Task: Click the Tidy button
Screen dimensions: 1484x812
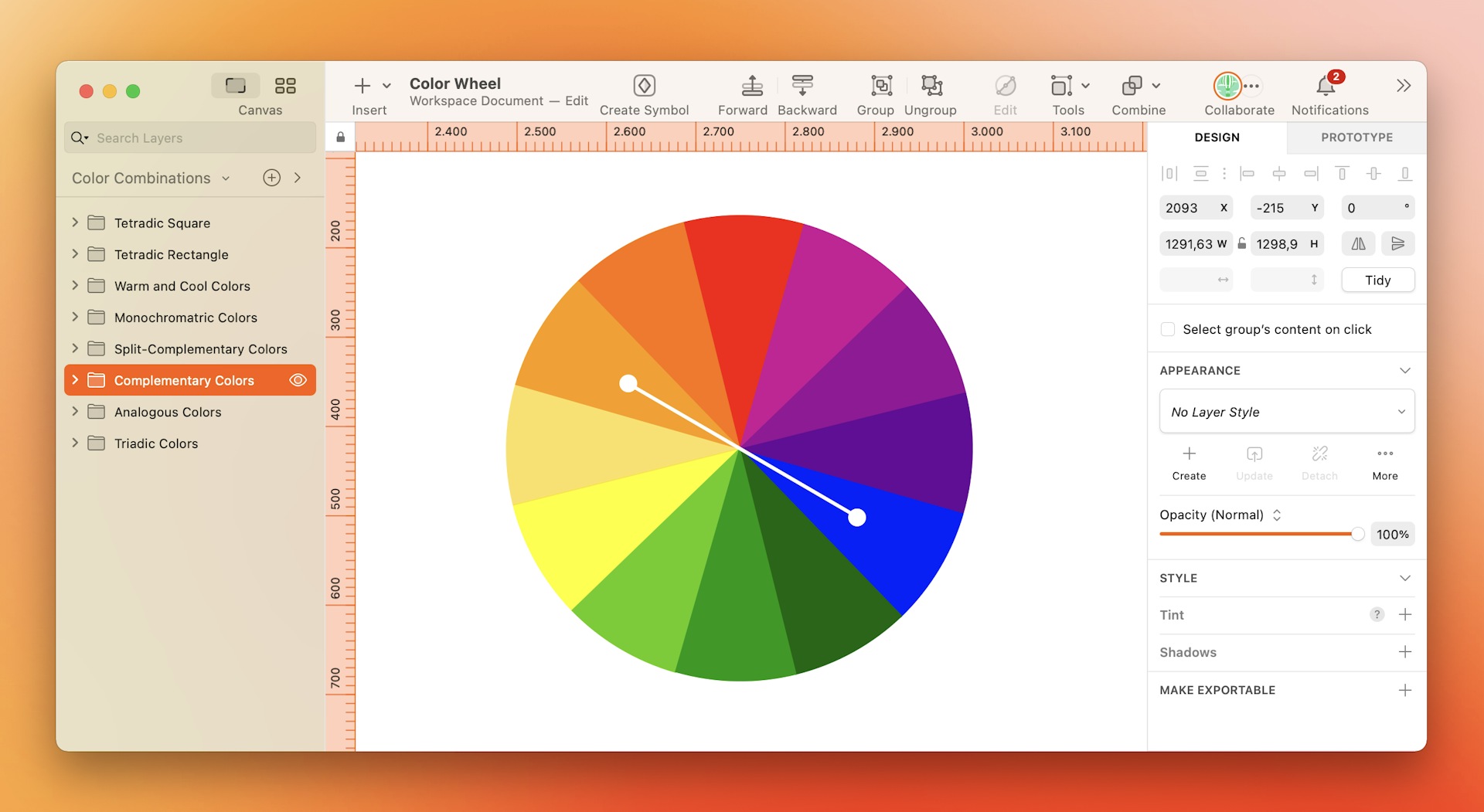Action: [x=1378, y=280]
